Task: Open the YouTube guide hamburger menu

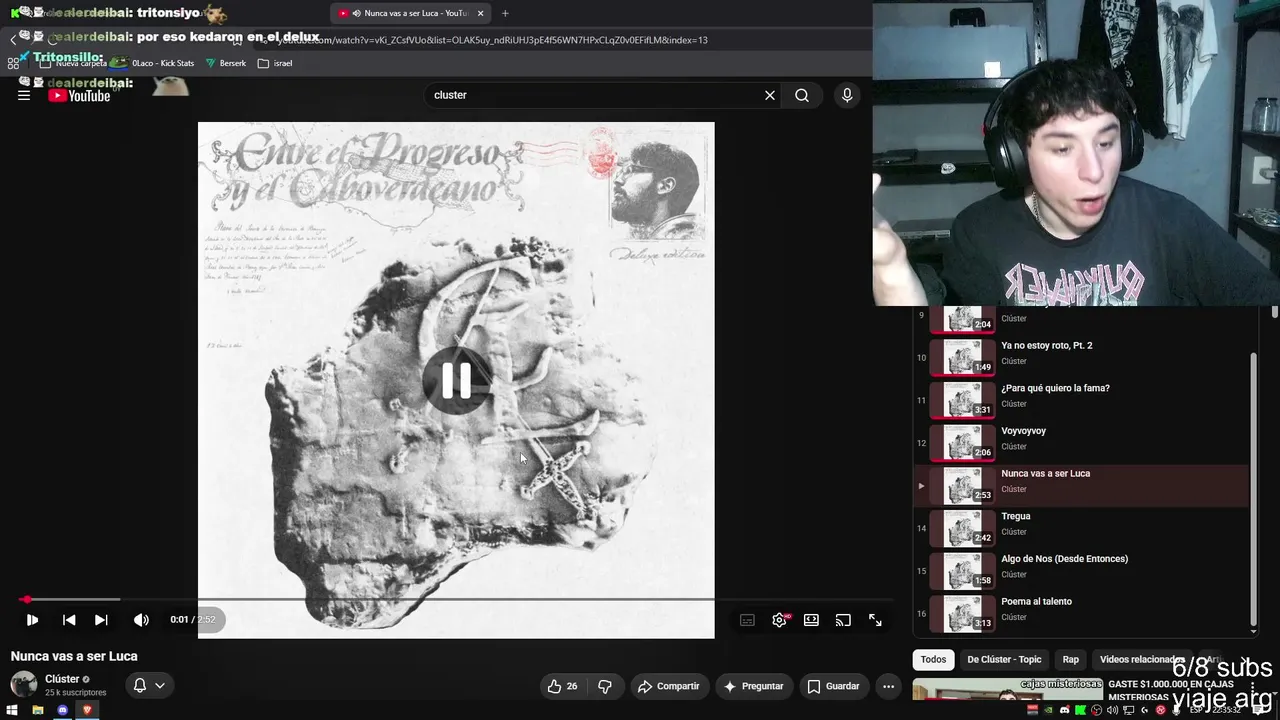Action: 24,95
